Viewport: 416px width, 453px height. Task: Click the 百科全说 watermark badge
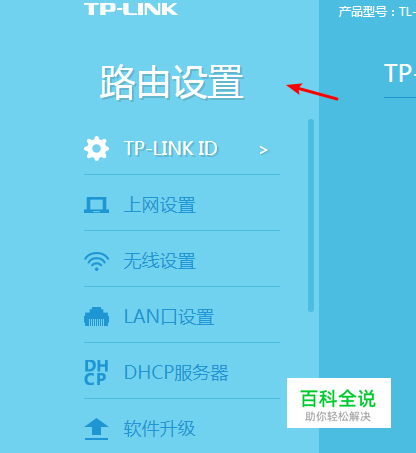339,403
